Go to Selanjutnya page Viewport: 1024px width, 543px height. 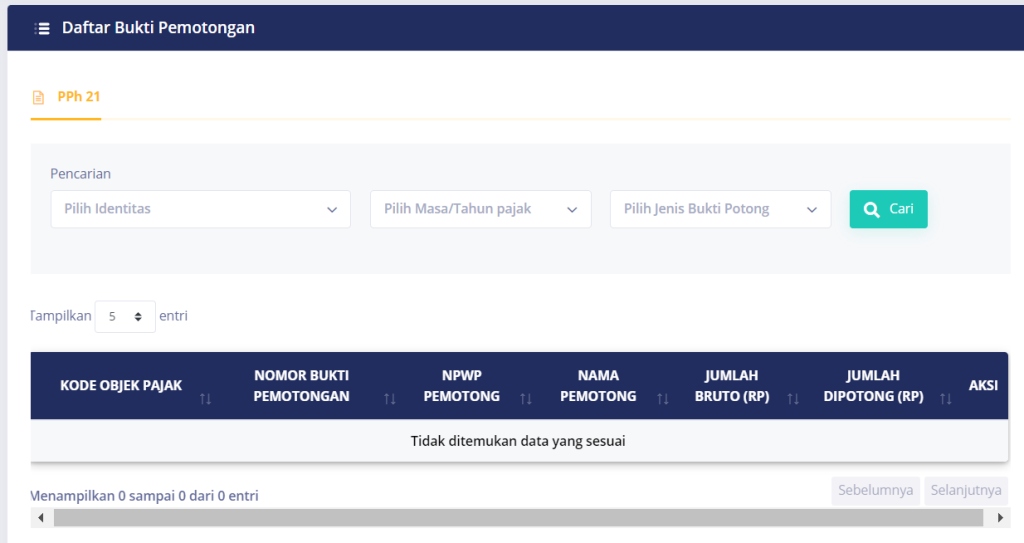pyautogui.click(x=965, y=491)
